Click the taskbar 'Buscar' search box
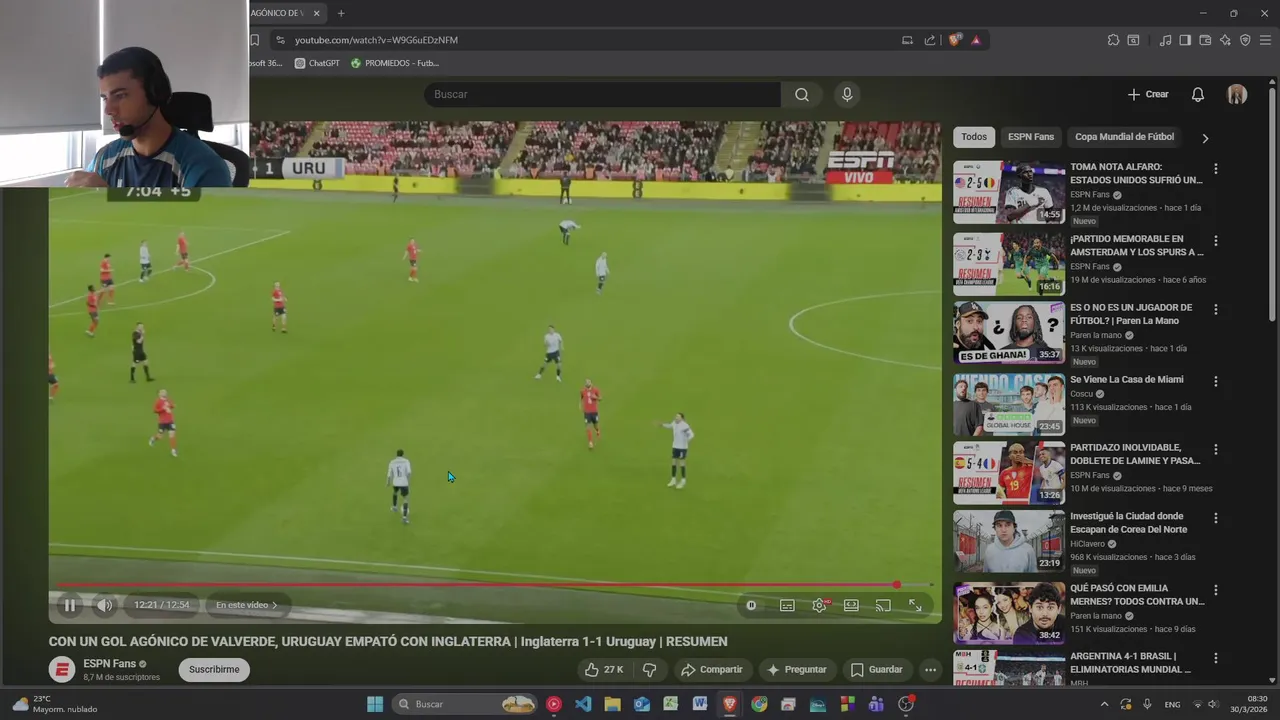This screenshot has width=1280, height=720. point(465,704)
